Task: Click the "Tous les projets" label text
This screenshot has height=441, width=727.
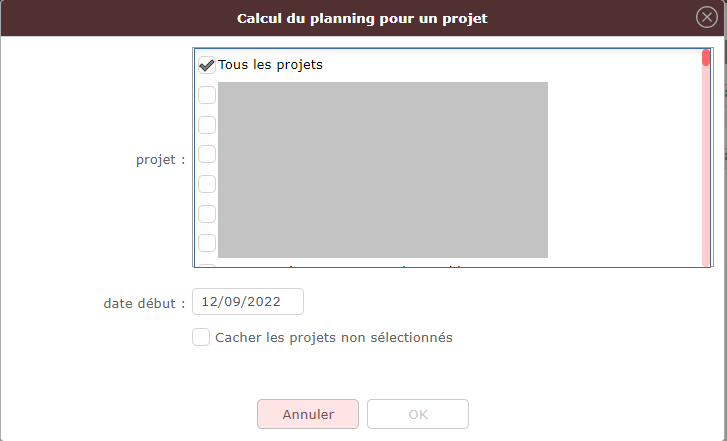Action: pyautogui.click(x=270, y=65)
